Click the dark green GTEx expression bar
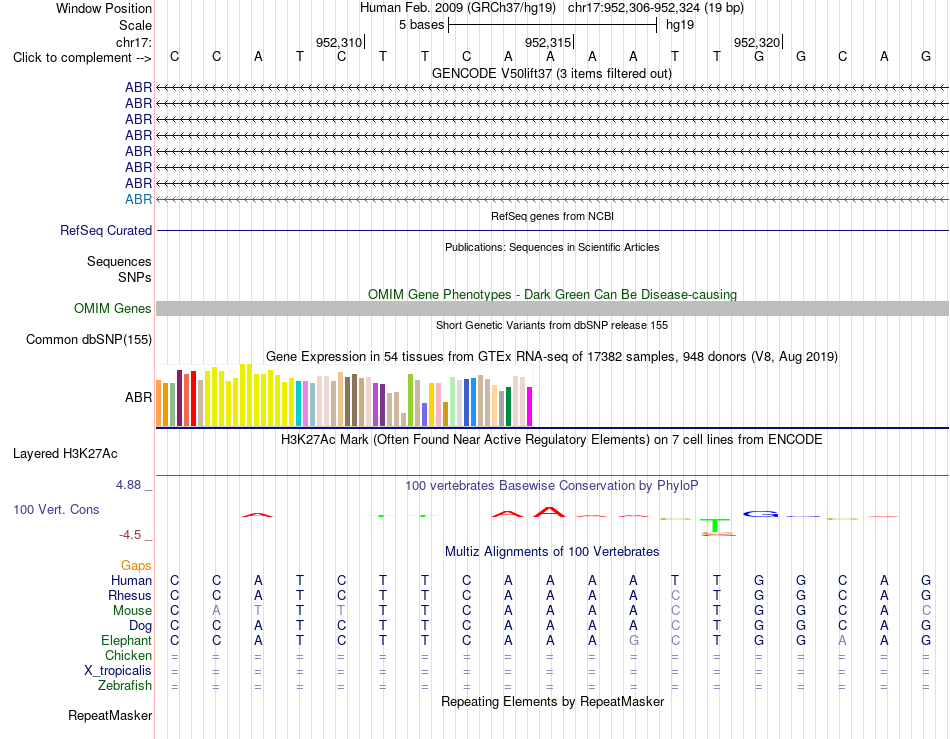Image resolution: width=950 pixels, height=739 pixels. pos(508,407)
